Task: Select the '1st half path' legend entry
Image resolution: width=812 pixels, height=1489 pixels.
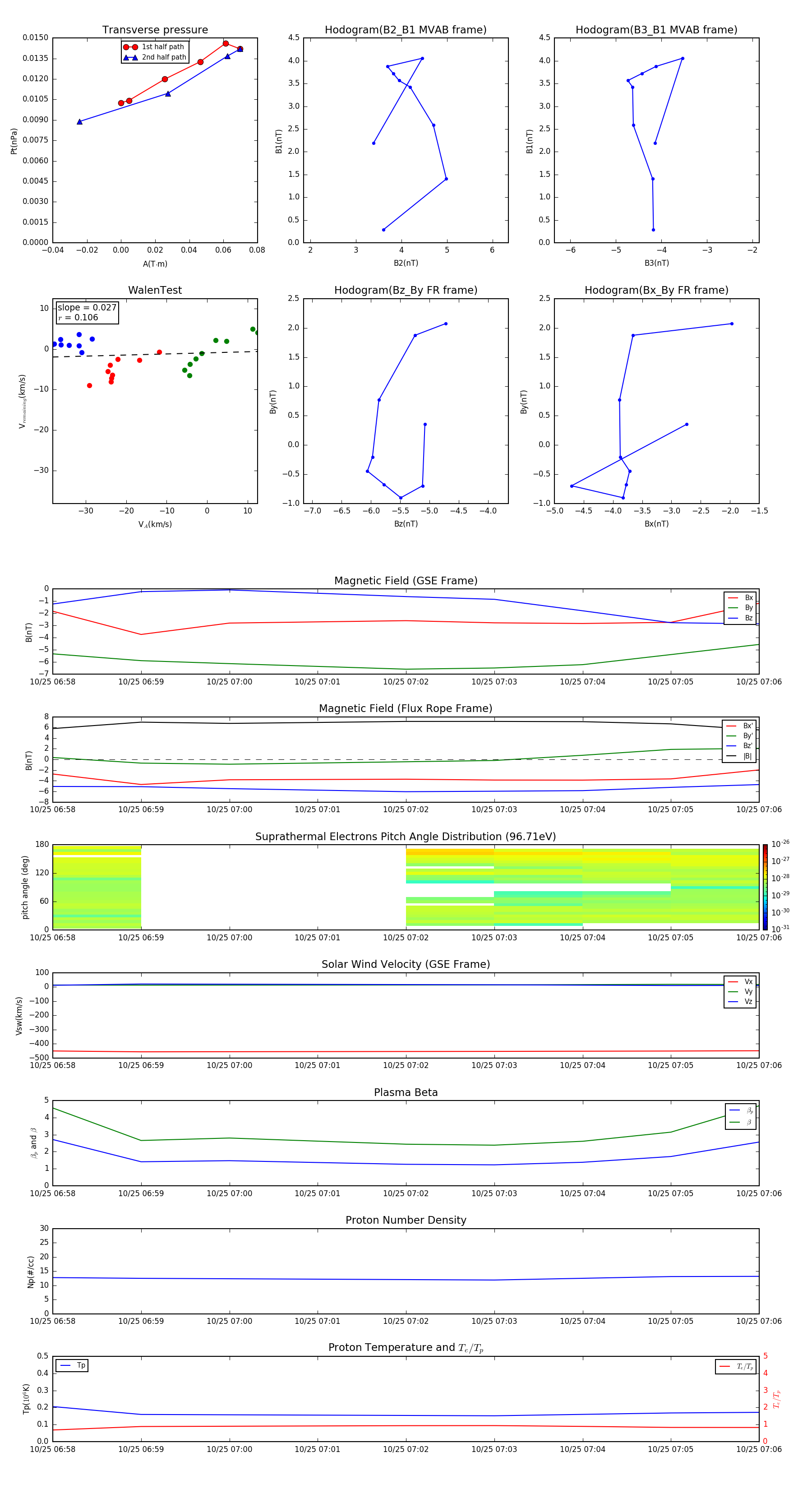Action: (154, 47)
